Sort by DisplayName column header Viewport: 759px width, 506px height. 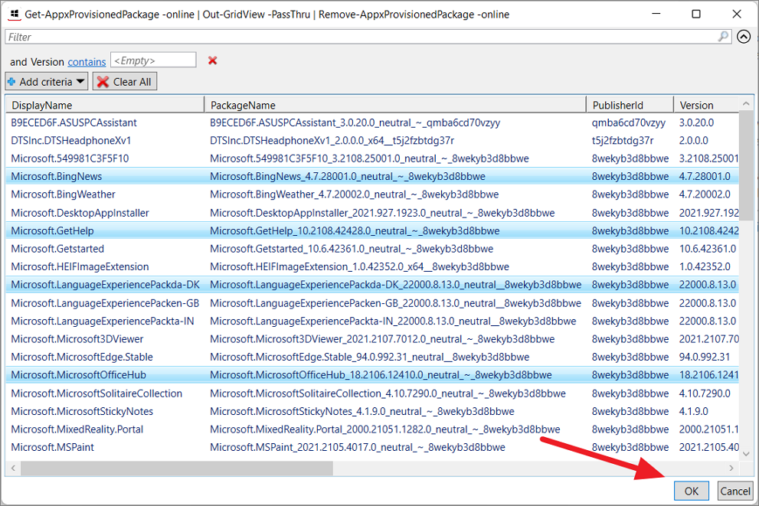pos(105,105)
